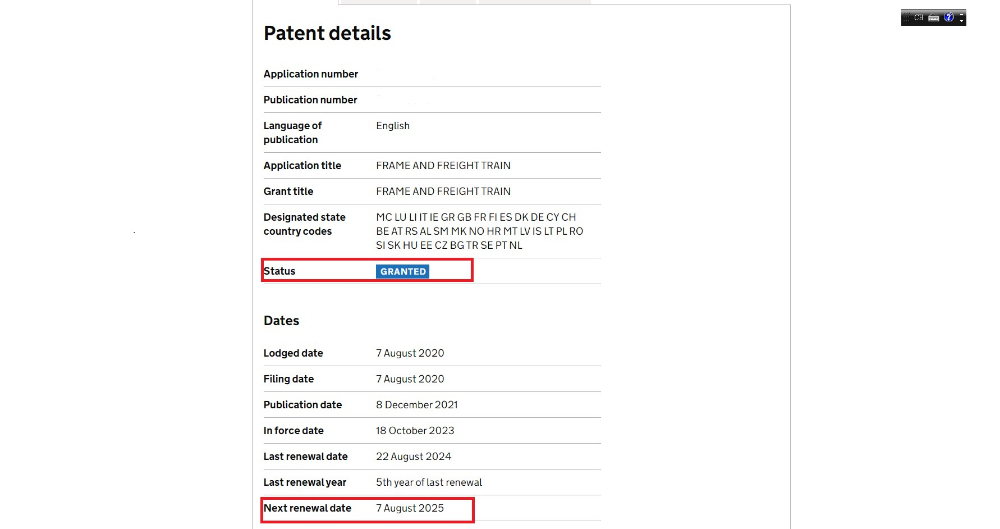Open the language bar keyboard icon

[934, 17]
